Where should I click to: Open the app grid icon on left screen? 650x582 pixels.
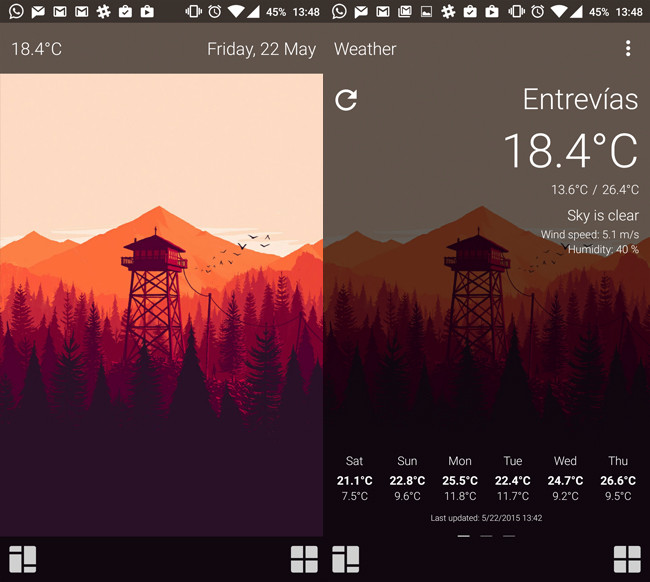tap(304, 559)
